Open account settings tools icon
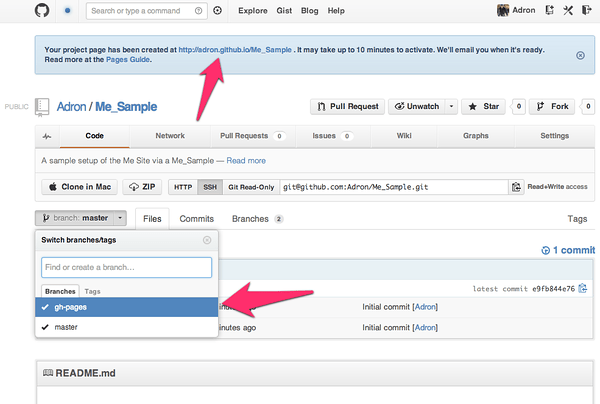 click(568, 10)
